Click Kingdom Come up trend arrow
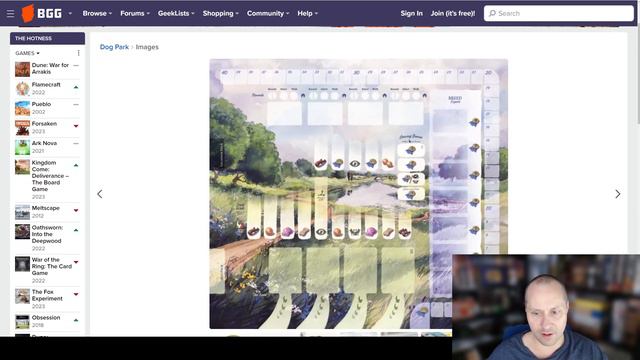Screen dimensions: 640x360 coord(76,165)
